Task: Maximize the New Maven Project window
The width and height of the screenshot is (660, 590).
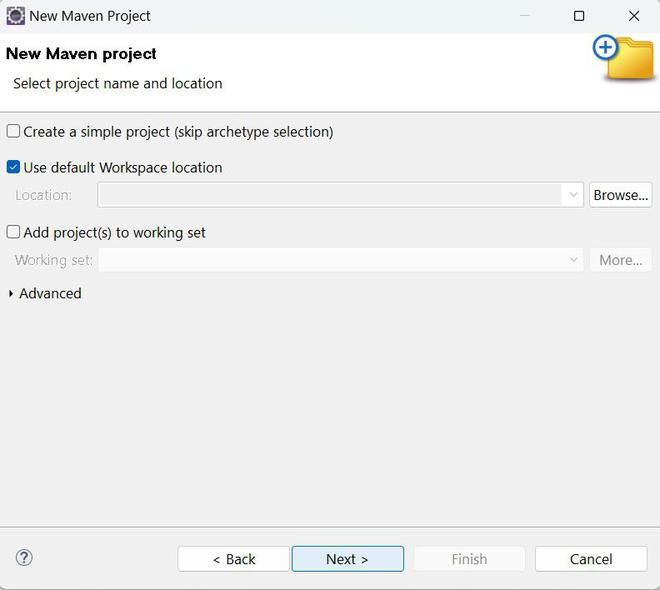Action: click(x=579, y=16)
